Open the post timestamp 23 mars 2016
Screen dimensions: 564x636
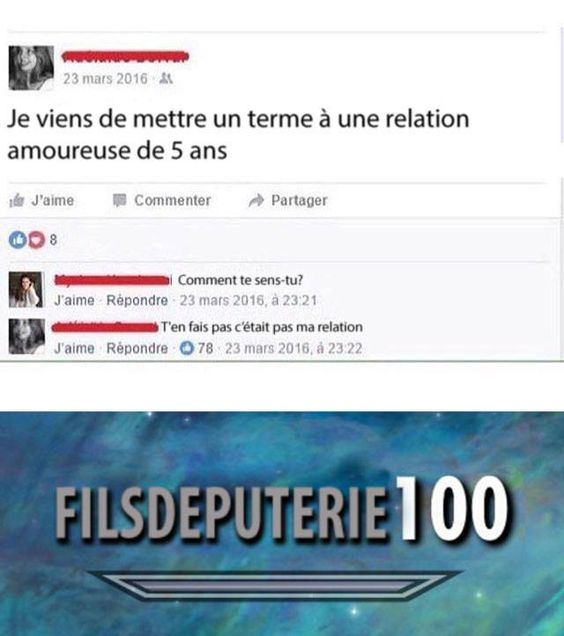point(105,78)
